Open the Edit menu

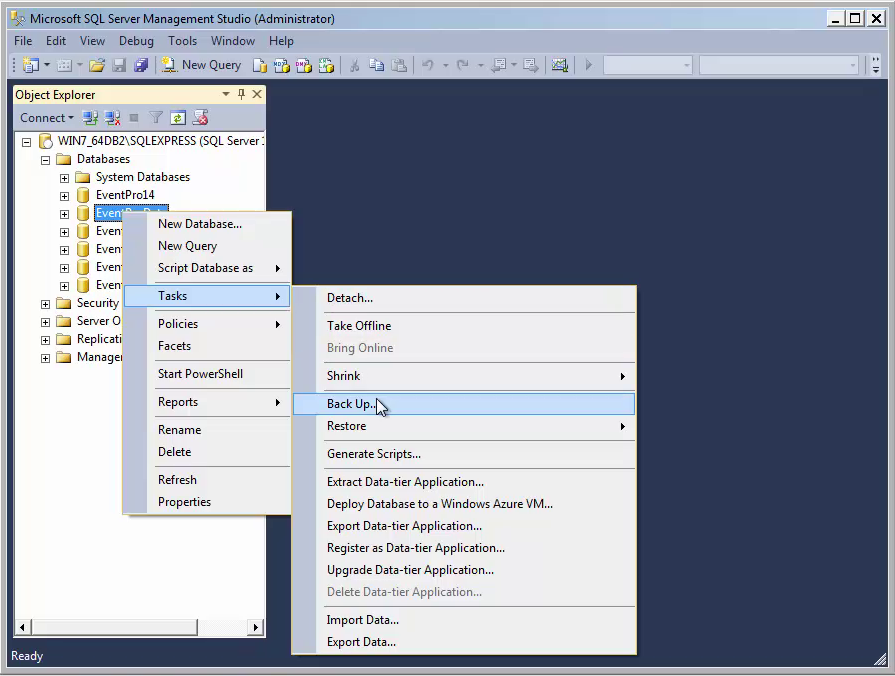(x=56, y=41)
